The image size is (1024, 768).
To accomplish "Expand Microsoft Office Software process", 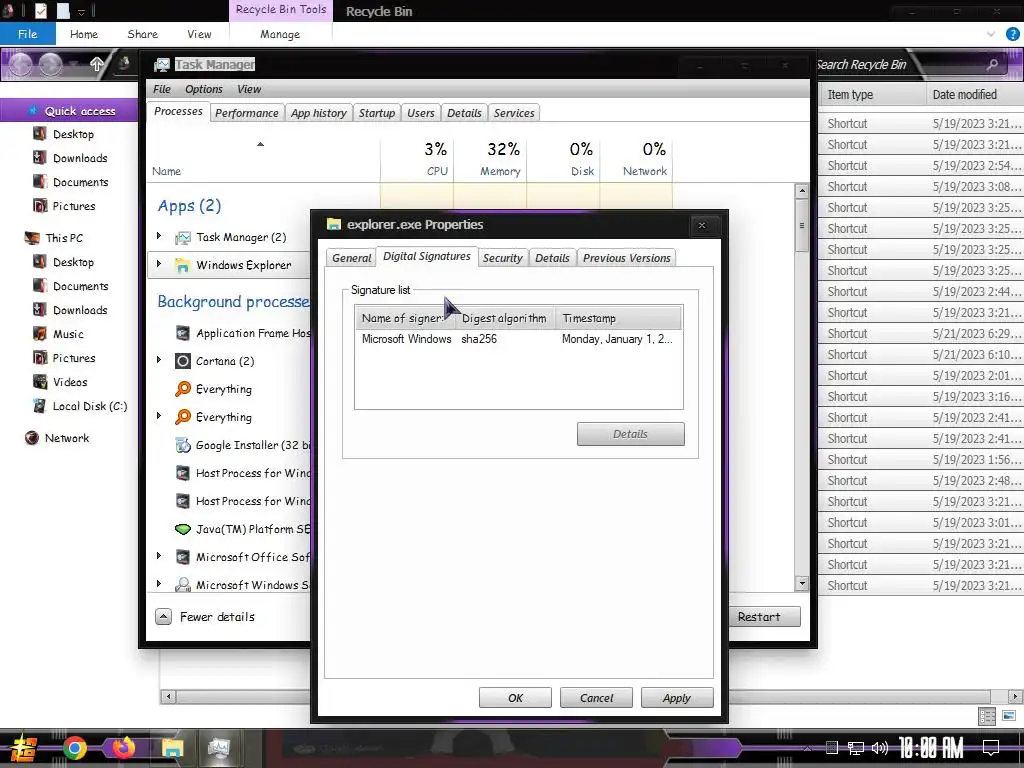I will (159, 556).
